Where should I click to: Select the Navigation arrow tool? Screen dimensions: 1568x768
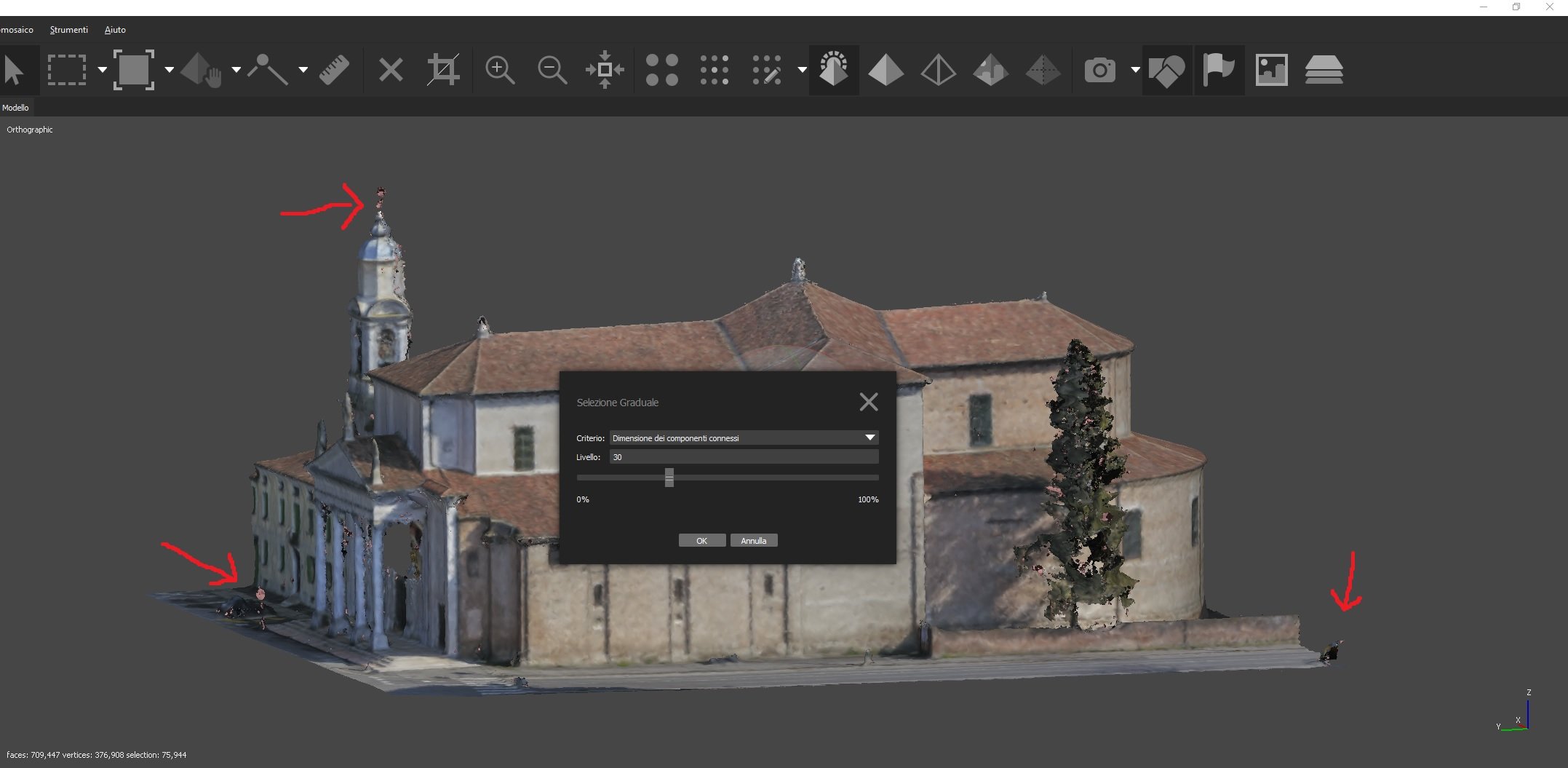point(14,71)
